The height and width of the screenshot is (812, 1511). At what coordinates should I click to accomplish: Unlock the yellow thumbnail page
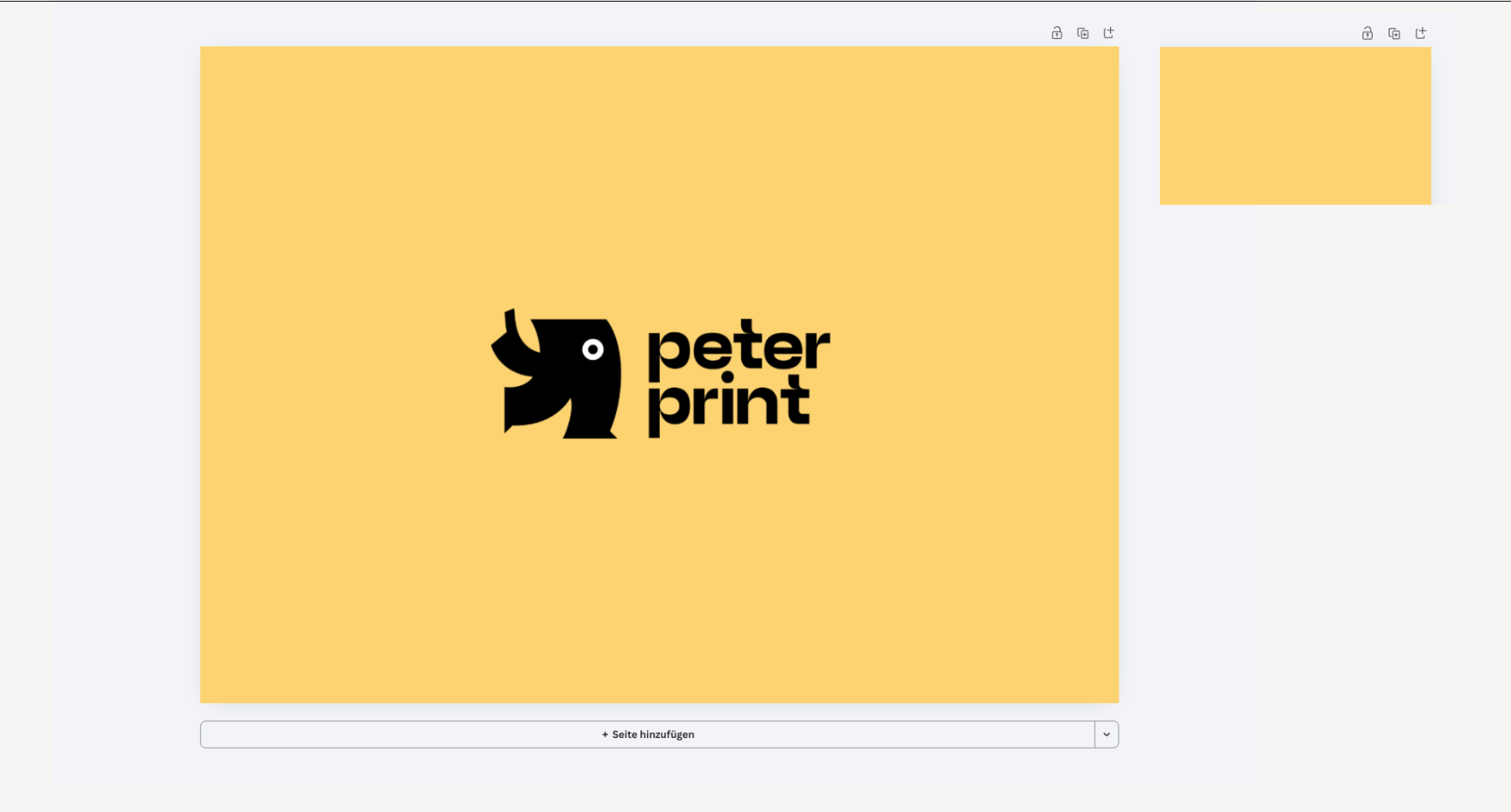1366,33
